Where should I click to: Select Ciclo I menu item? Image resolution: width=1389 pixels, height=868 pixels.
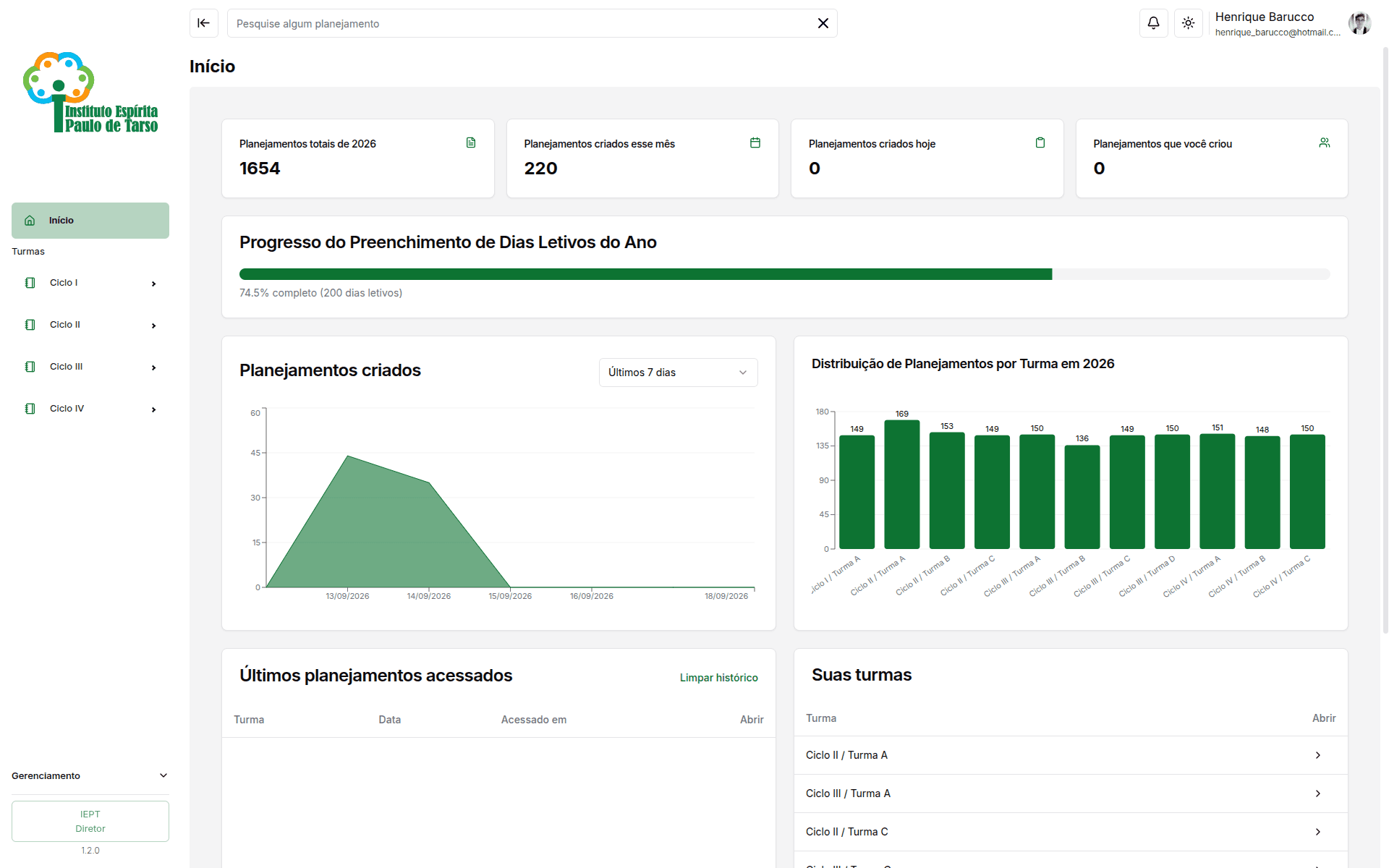click(x=90, y=283)
